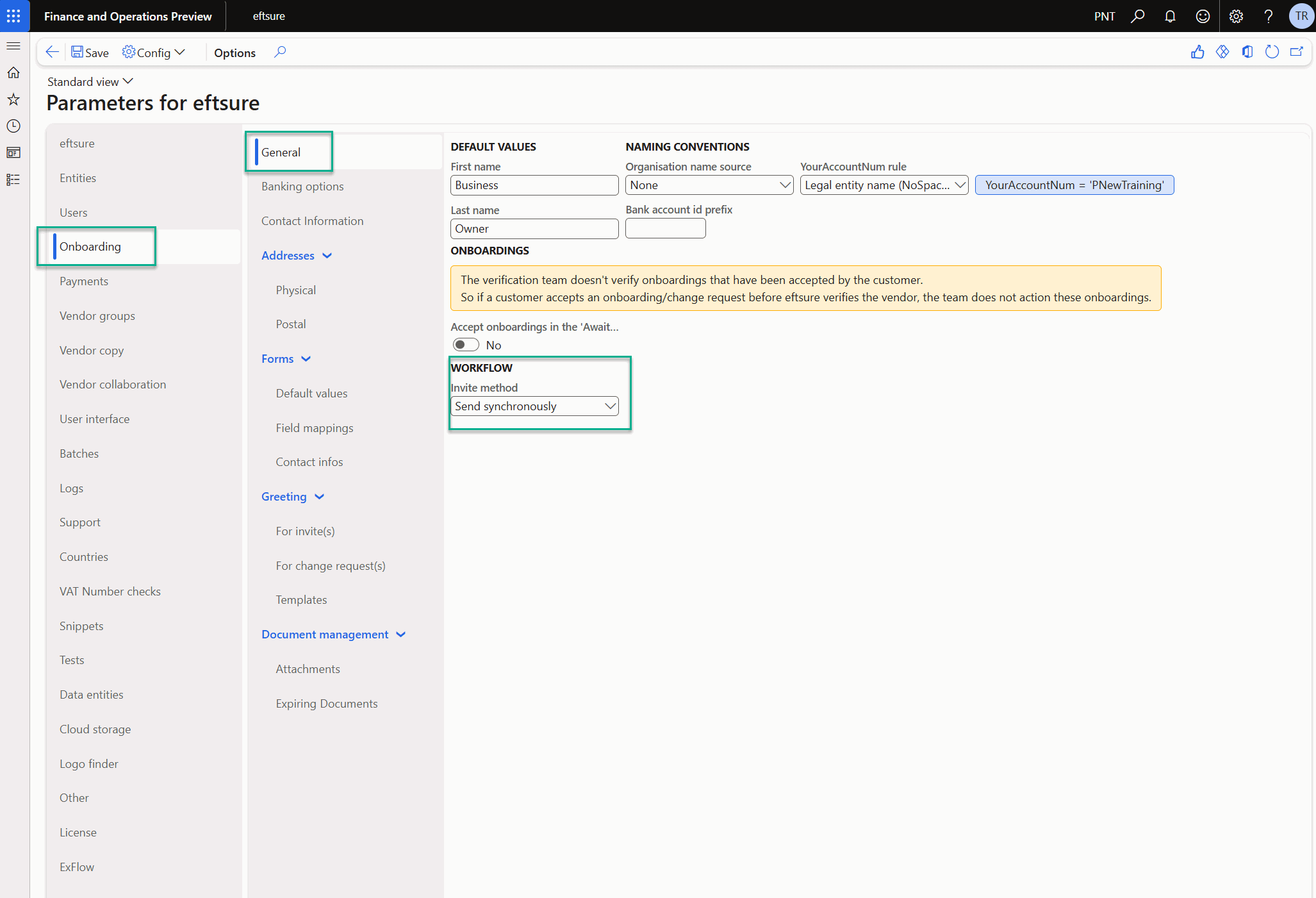Select the Cloud storage tab
The height and width of the screenshot is (898, 1316).
click(x=95, y=729)
